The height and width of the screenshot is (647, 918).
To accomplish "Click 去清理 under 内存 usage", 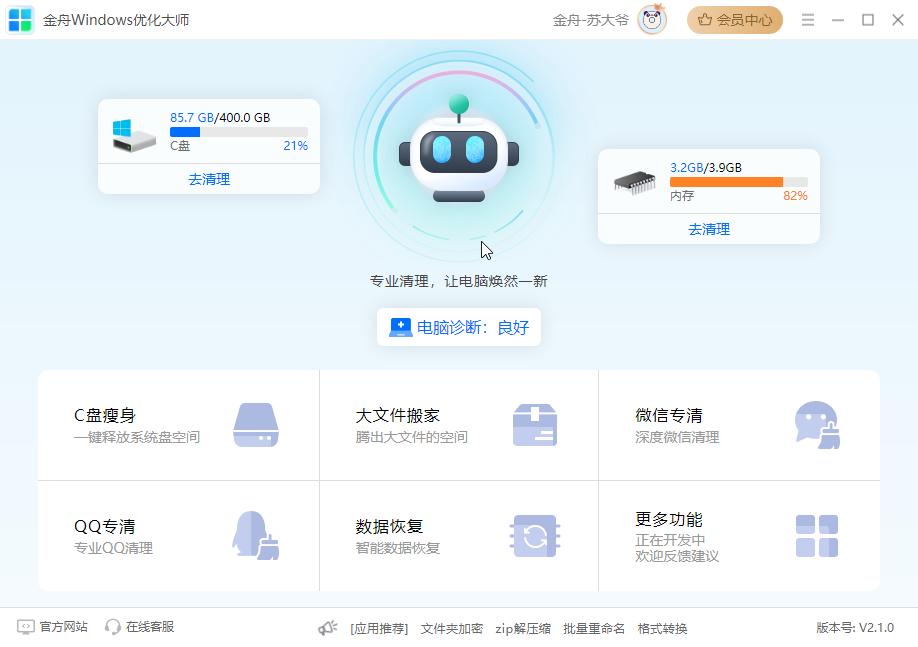I will pos(709,229).
